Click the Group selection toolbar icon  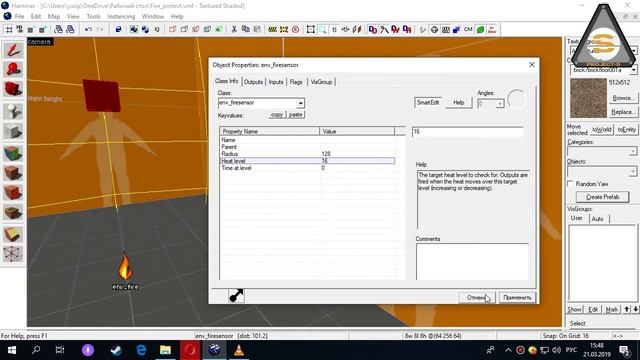134,29
